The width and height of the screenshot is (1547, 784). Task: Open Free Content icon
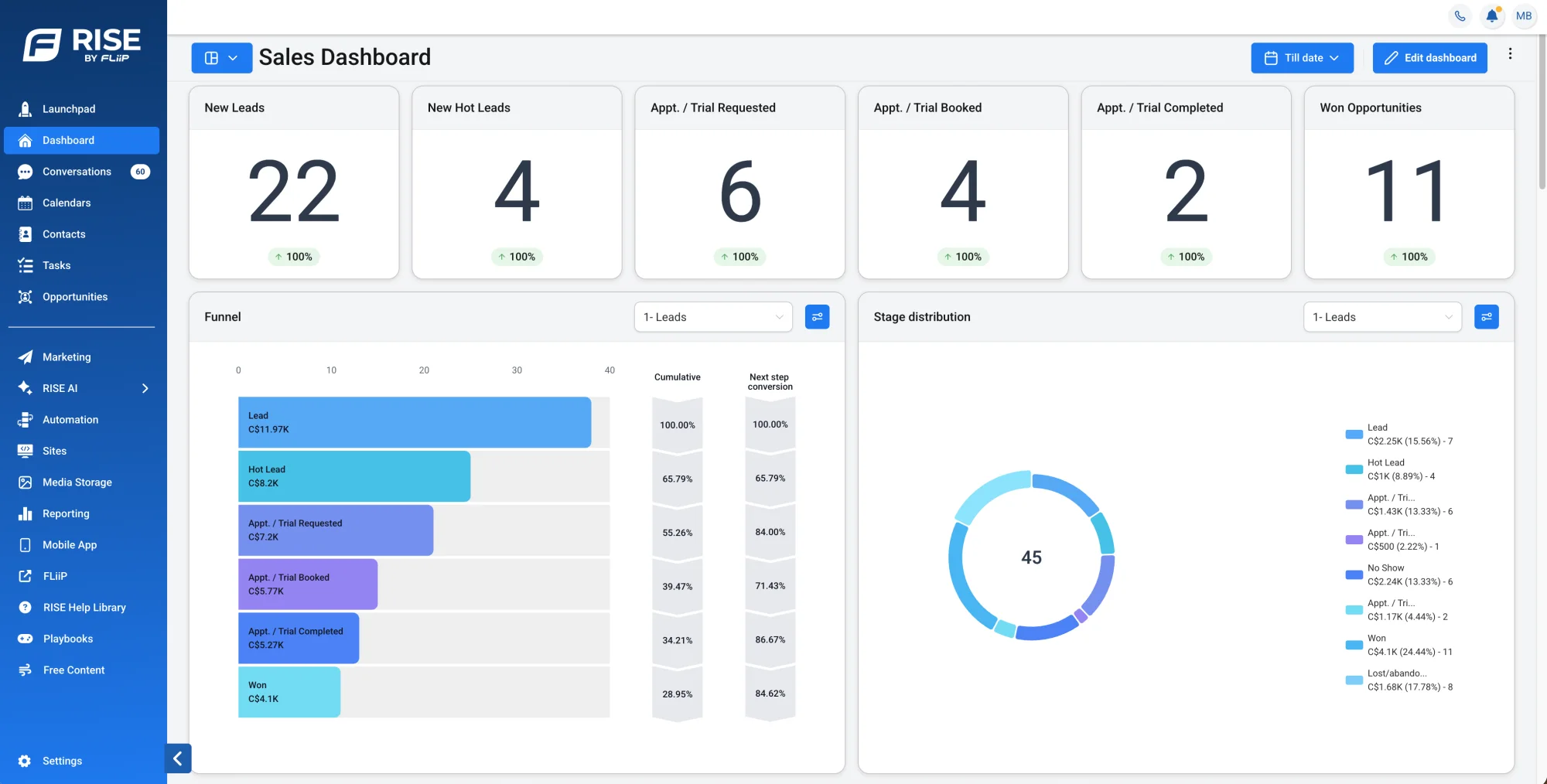[x=26, y=670]
